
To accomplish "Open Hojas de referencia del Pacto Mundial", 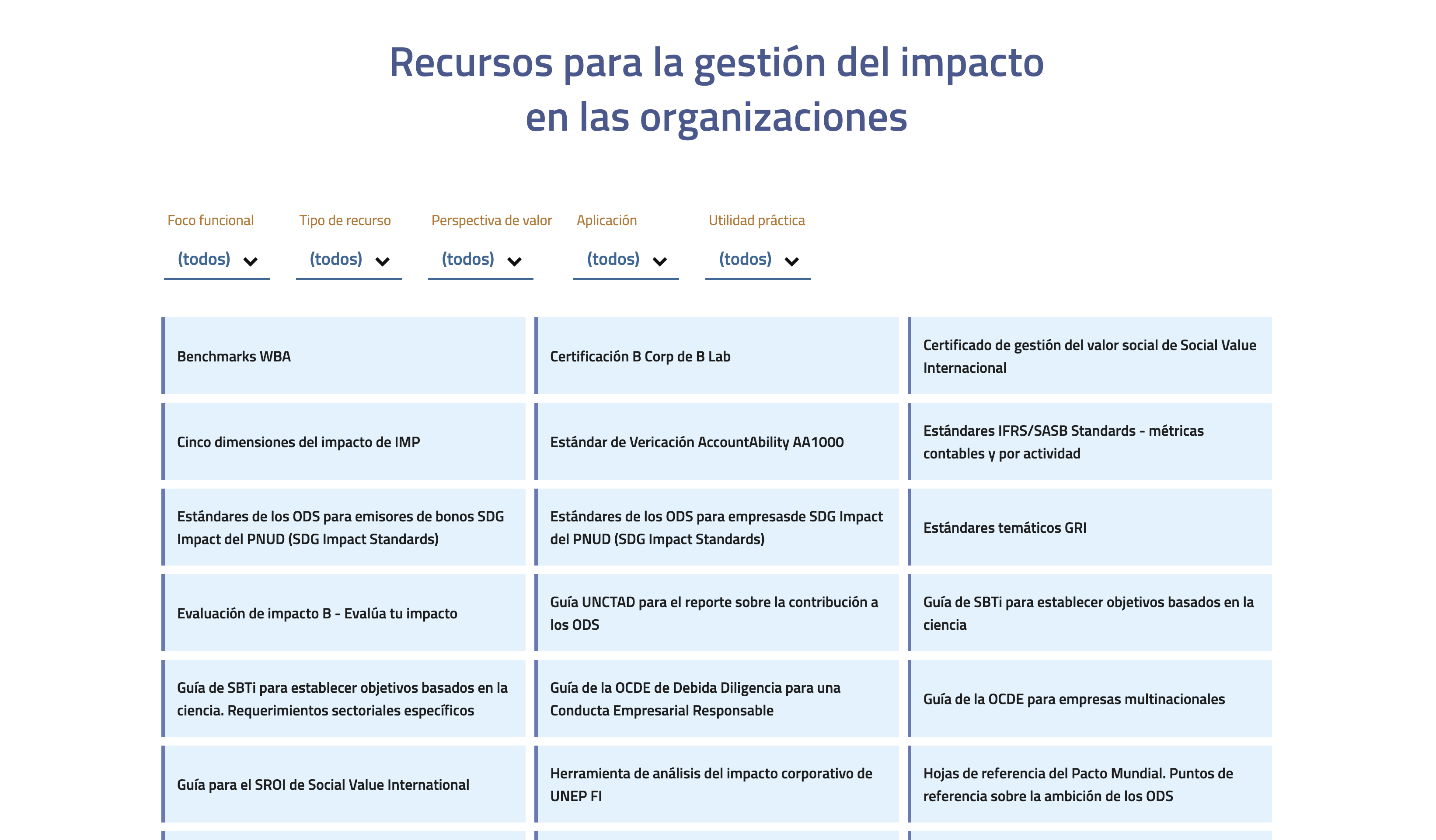I will (x=1090, y=784).
